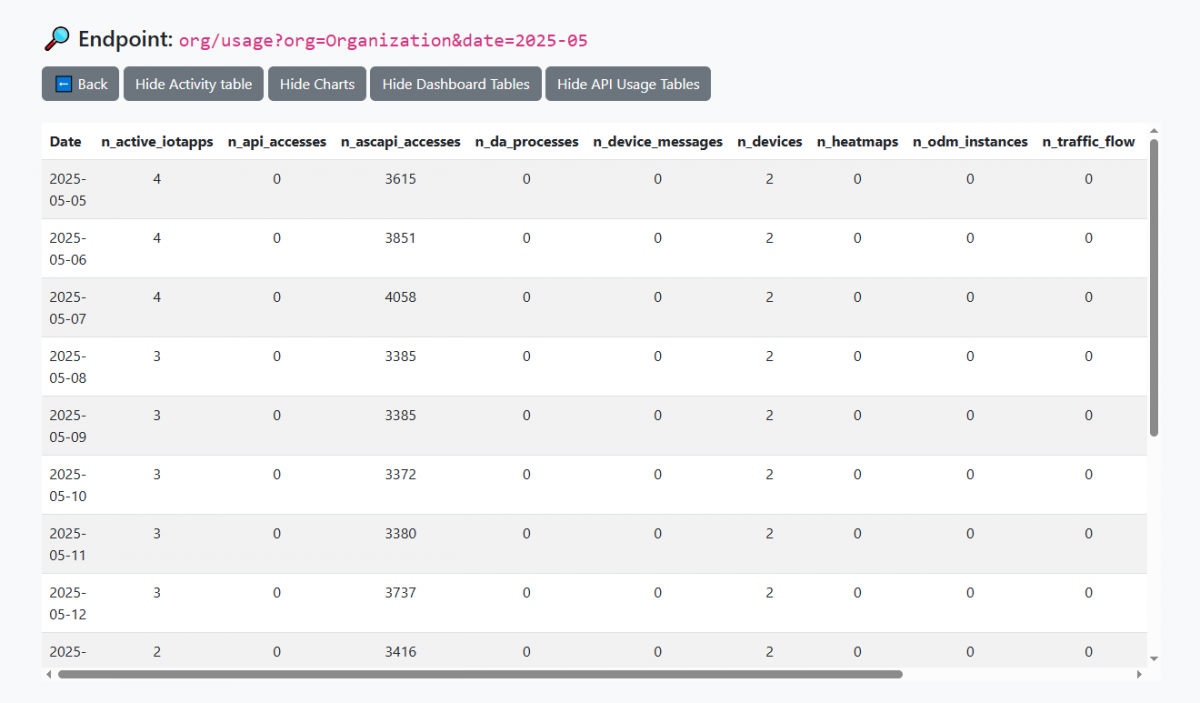Screen dimensions: 1200x703
Task: Click the magnifying glass icon beside Endpoint
Action: pyautogui.click(x=57, y=39)
